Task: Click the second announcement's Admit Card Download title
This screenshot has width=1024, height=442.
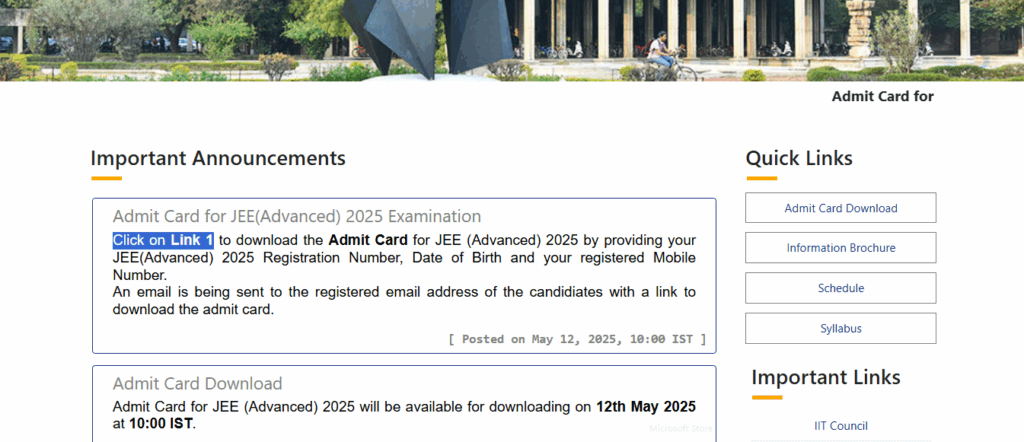Action: click(197, 383)
